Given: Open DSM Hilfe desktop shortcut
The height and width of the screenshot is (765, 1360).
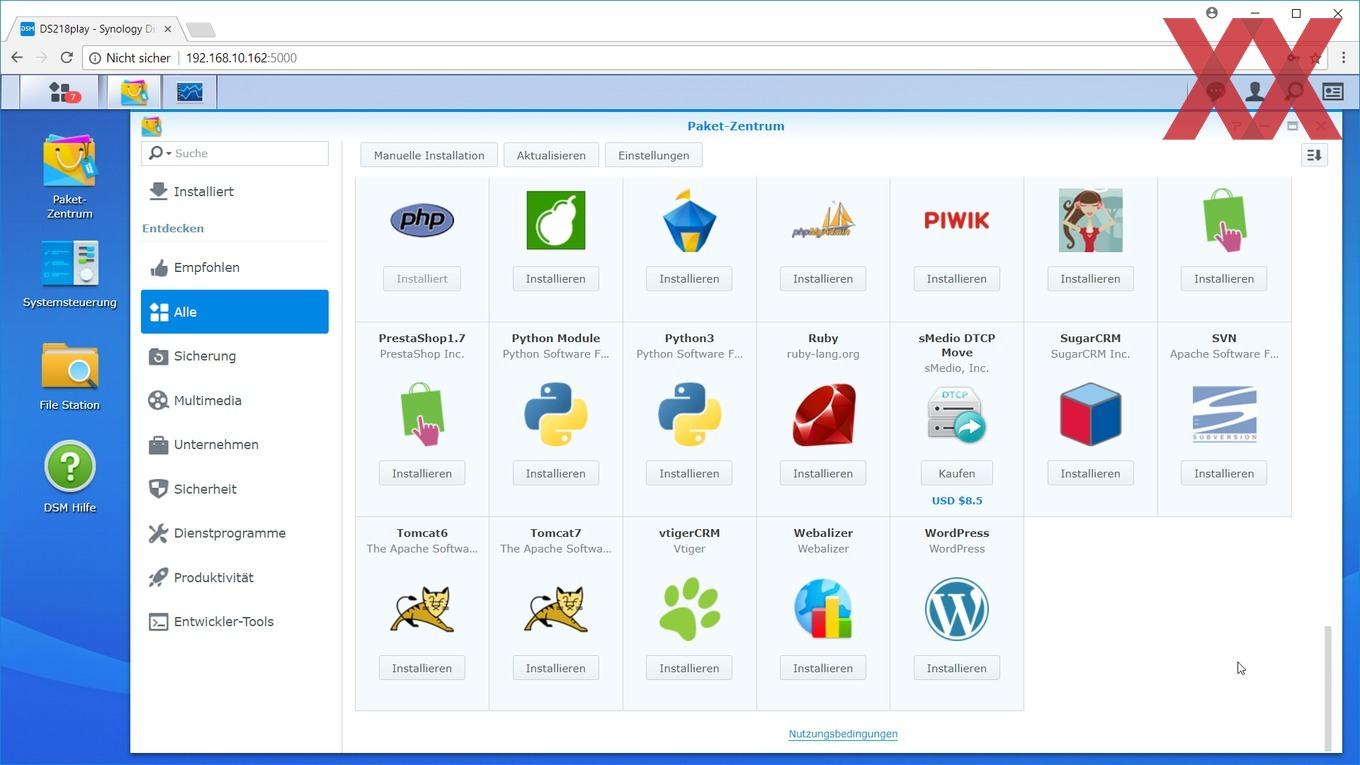Looking at the screenshot, I should 69,477.
